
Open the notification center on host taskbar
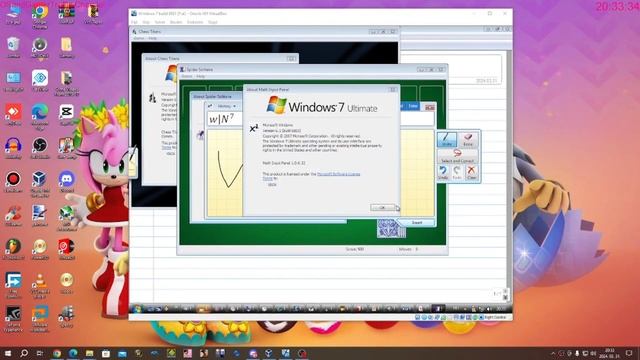tap(629, 353)
